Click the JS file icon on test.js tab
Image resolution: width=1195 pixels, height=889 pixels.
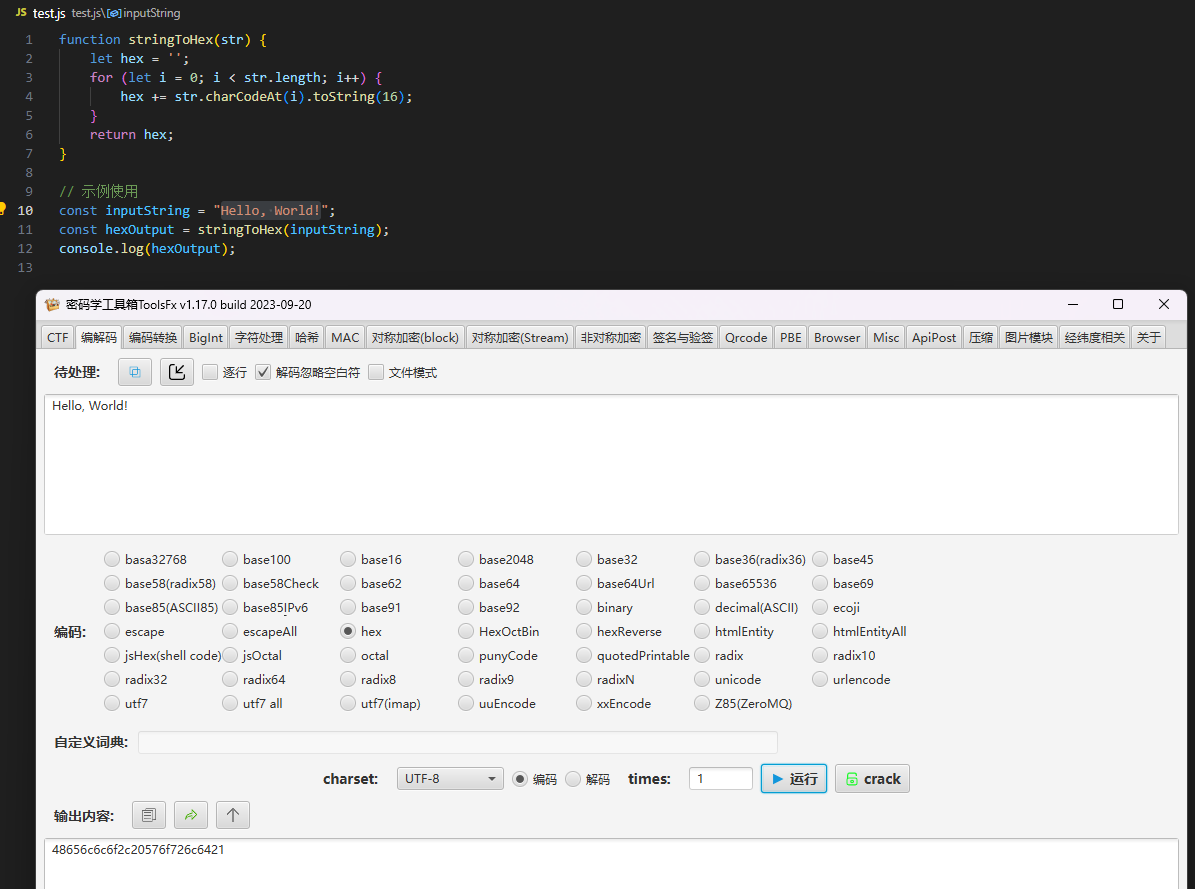[20, 13]
